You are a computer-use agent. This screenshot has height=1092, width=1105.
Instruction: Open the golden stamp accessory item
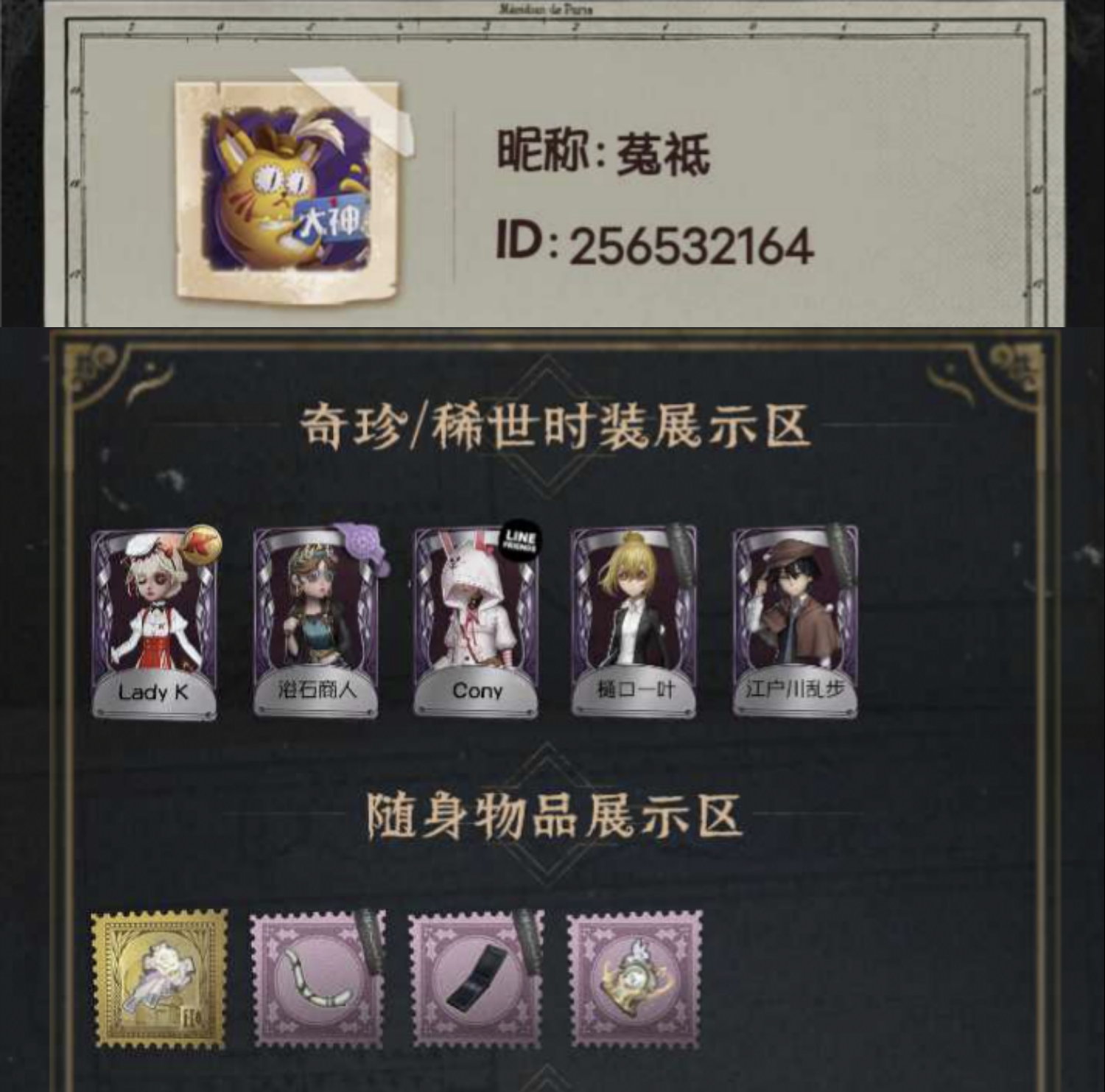click(159, 978)
